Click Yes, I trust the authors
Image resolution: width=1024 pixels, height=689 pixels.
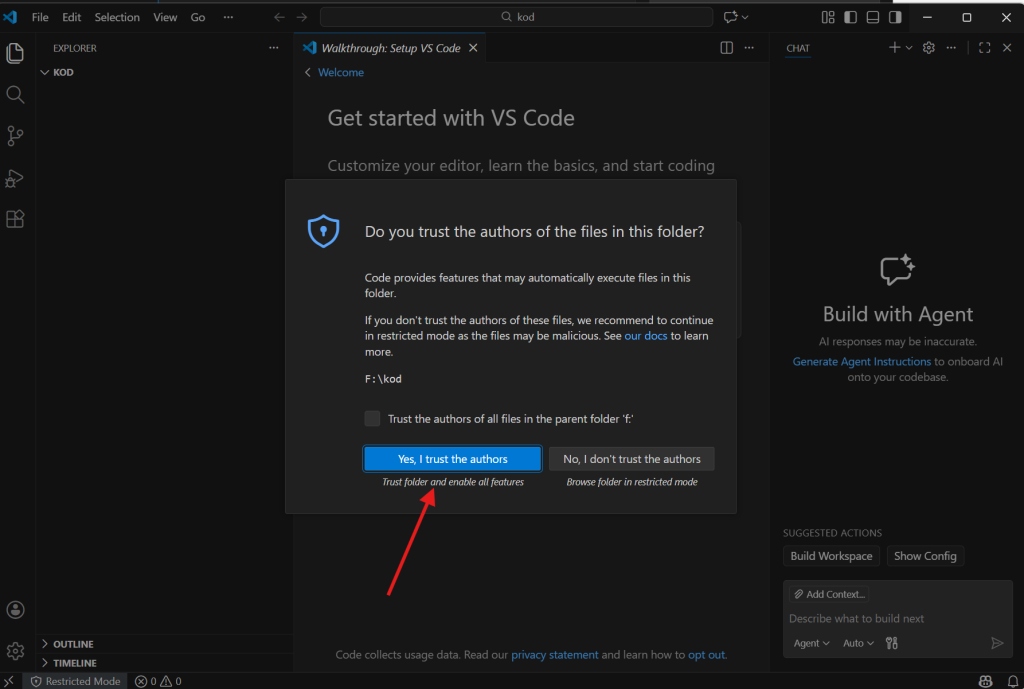[452, 459]
